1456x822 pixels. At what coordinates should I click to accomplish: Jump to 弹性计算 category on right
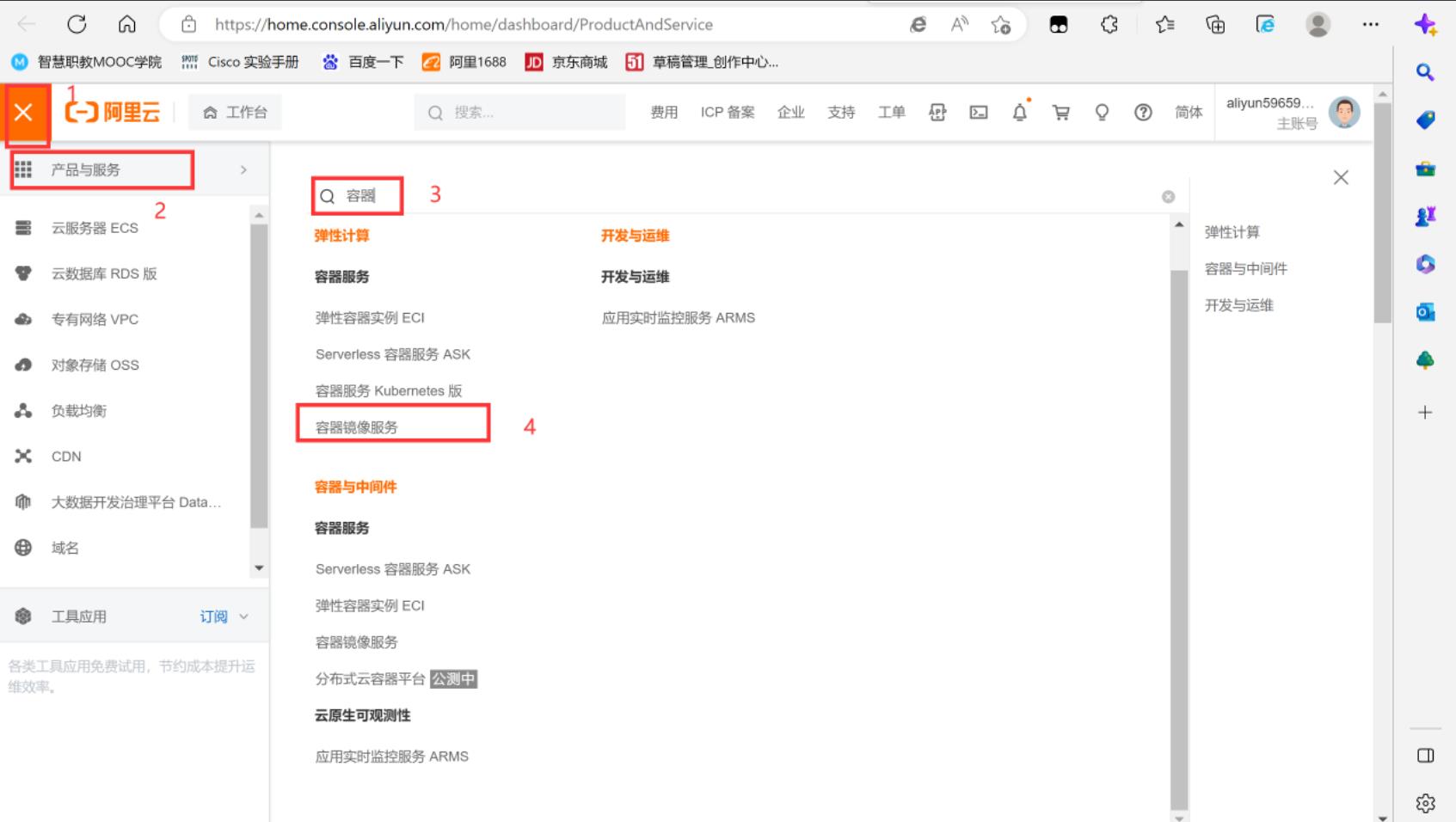click(1232, 232)
